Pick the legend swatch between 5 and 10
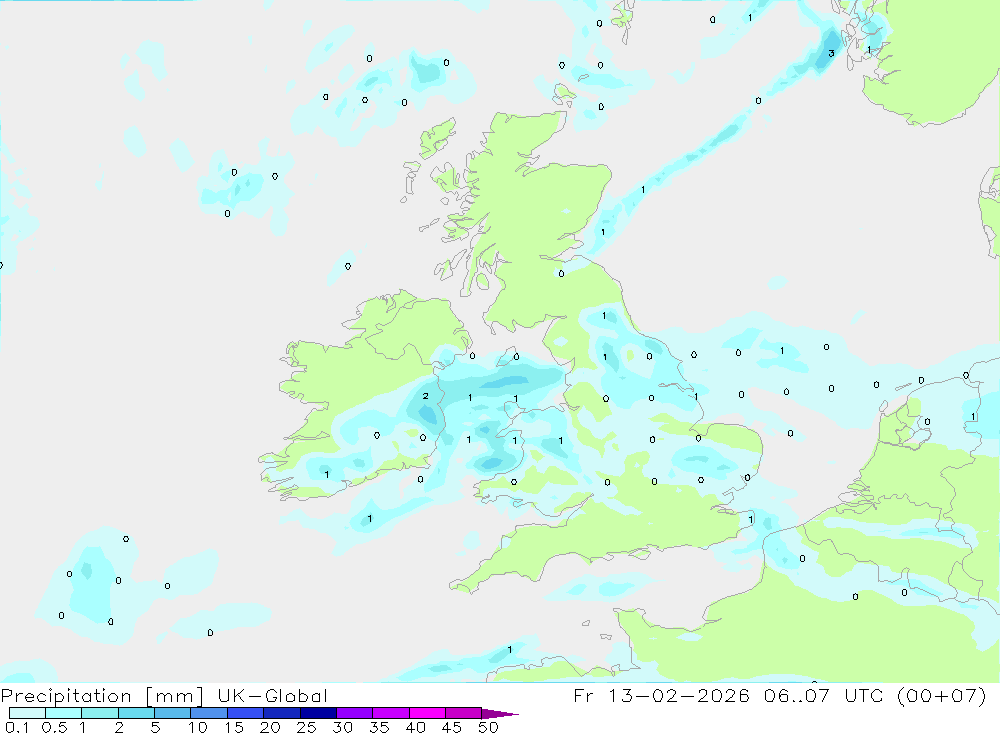The height and width of the screenshot is (733, 1000). coord(173,713)
